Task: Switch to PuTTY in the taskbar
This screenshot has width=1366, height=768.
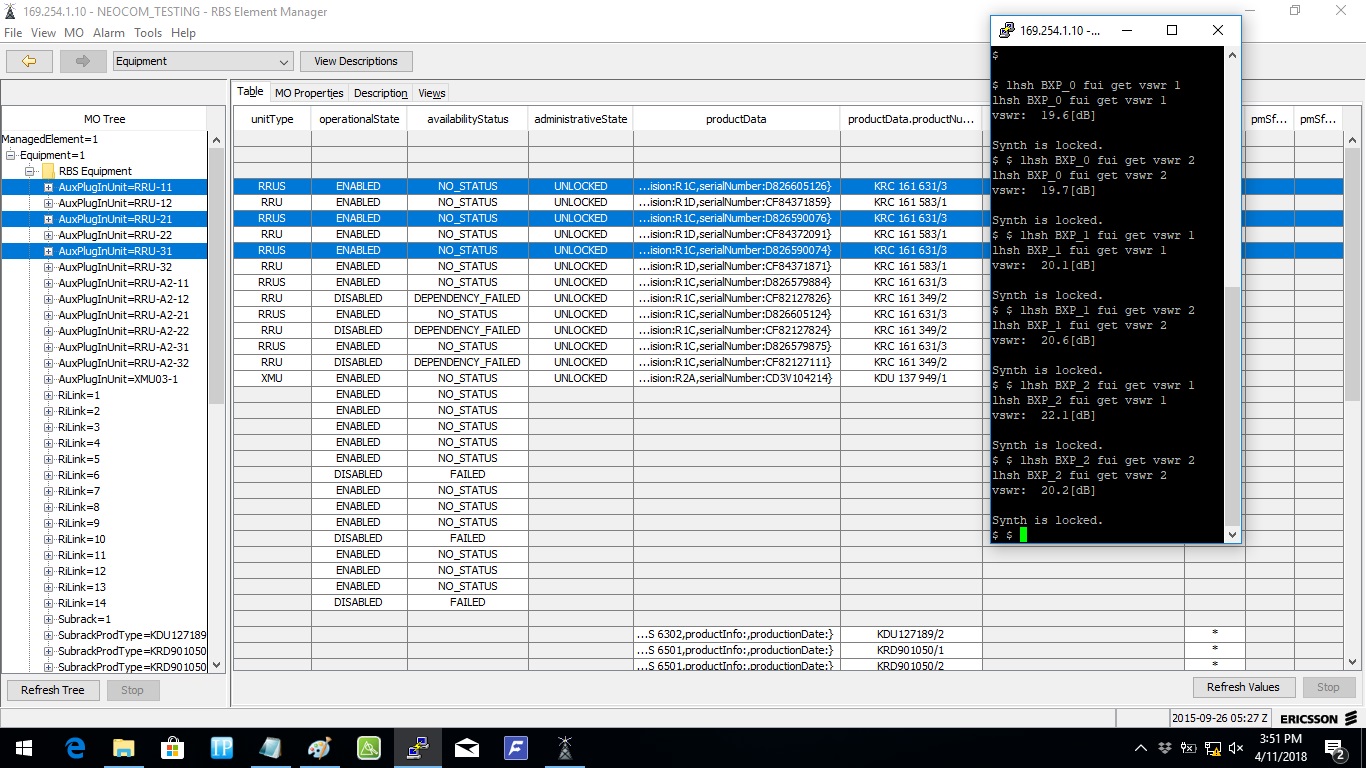Action: [x=417, y=747]
